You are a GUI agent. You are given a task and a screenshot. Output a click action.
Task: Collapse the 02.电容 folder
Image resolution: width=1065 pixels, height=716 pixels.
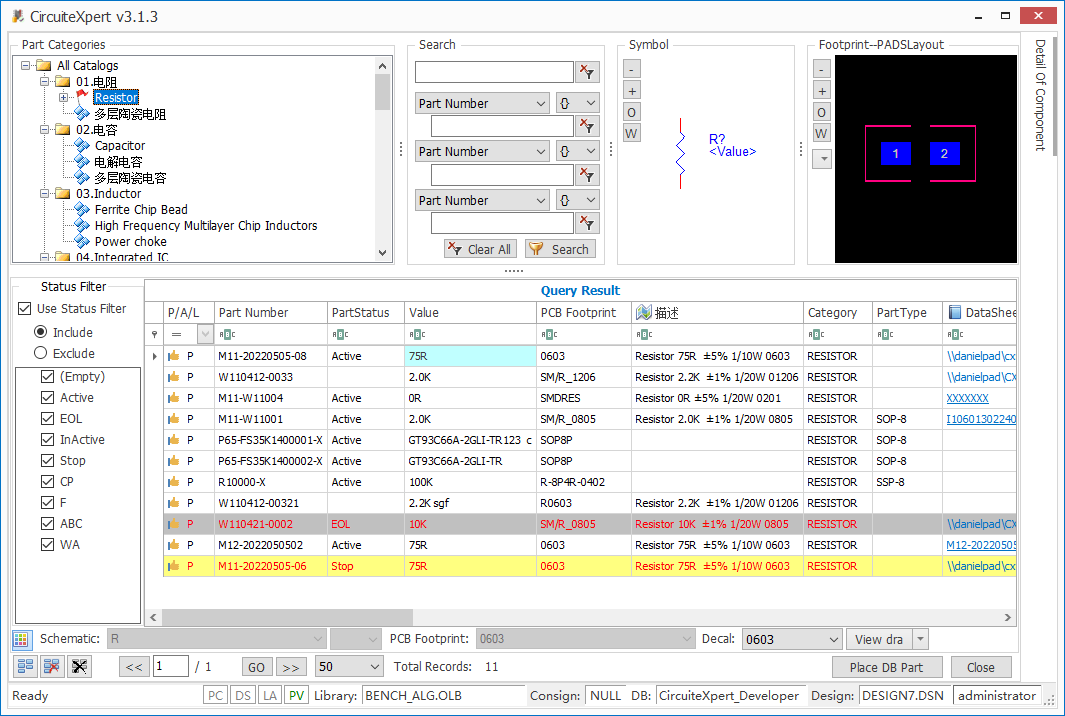45,130
